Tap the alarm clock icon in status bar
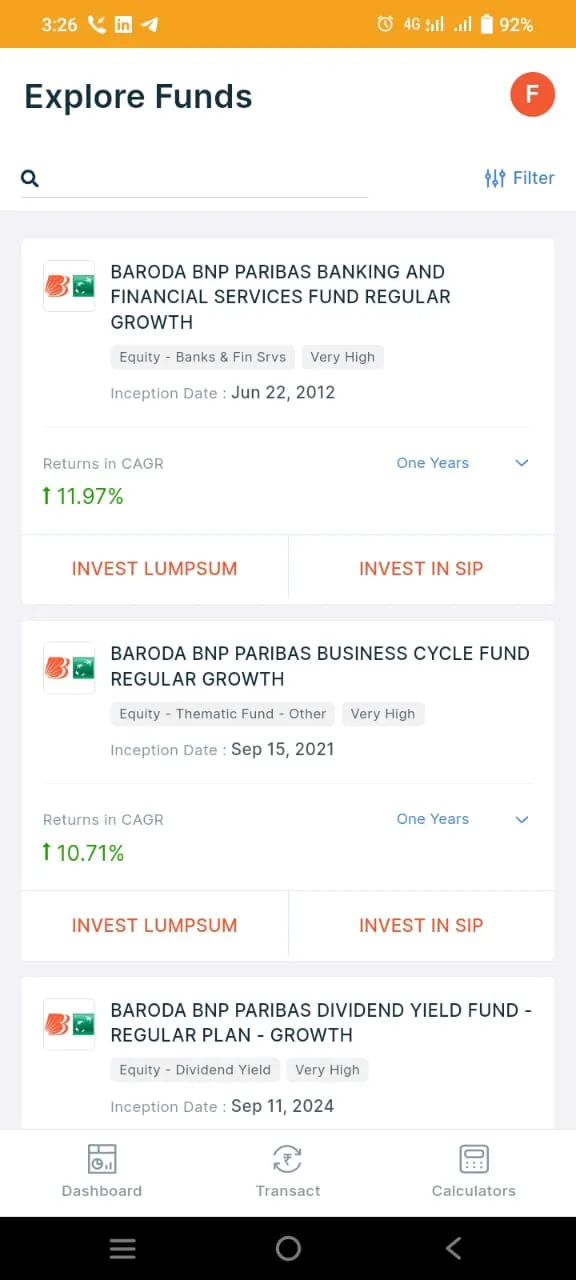The height and width of the screenshot is (1280, 576). pos(385,24)
